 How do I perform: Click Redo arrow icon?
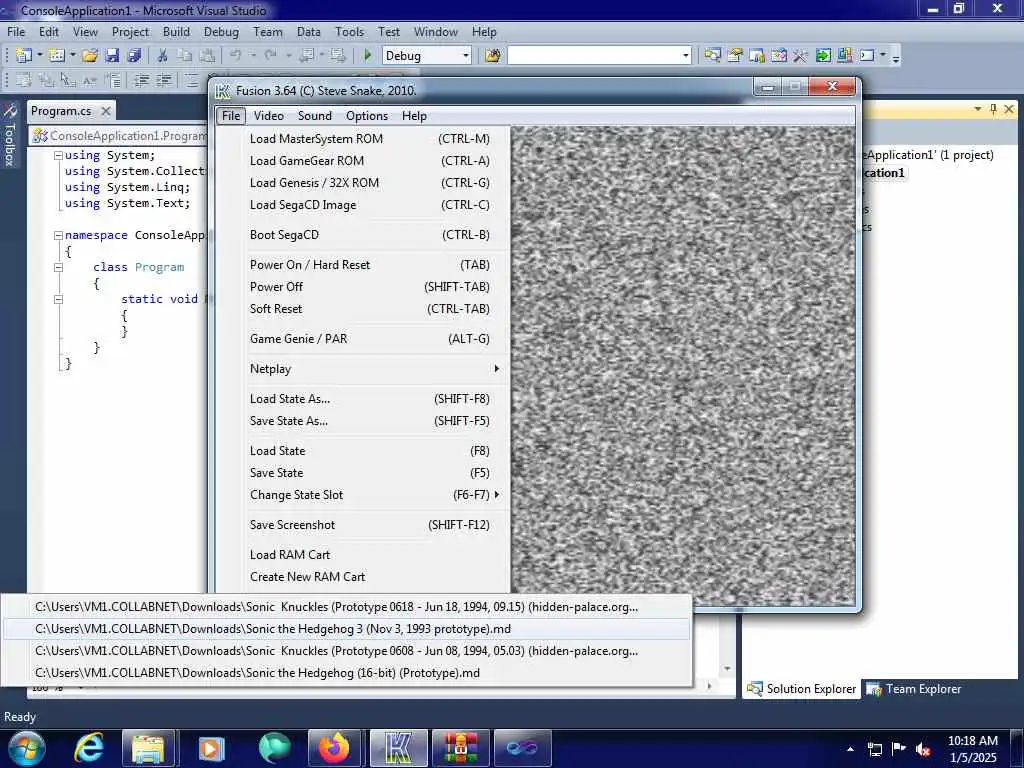(x=270, y=56)
